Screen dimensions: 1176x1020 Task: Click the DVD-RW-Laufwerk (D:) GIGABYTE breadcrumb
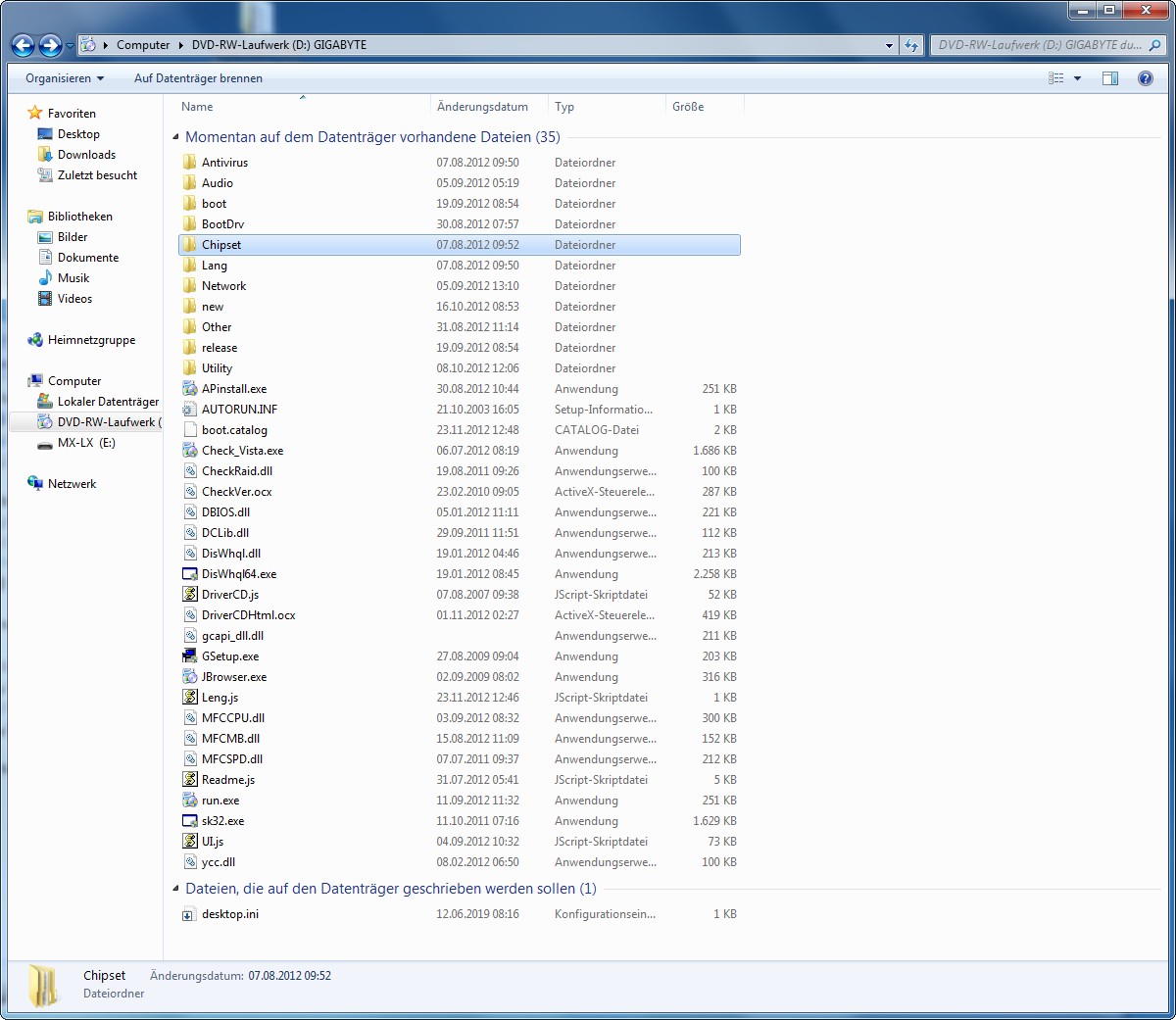pyautogui.click(x=279, y=45)
